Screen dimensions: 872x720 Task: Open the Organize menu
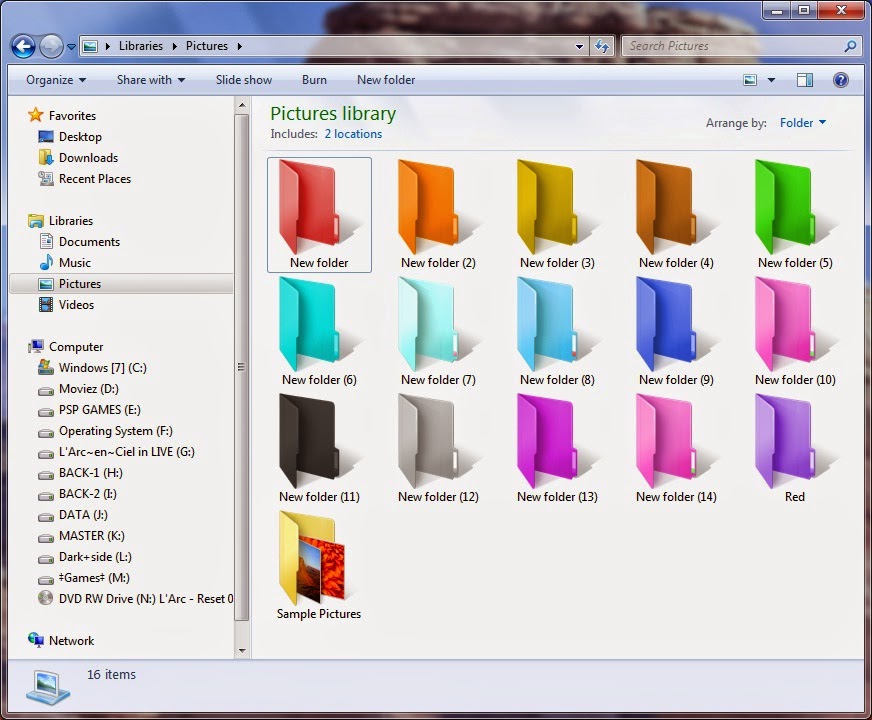(x=54, y=80)
